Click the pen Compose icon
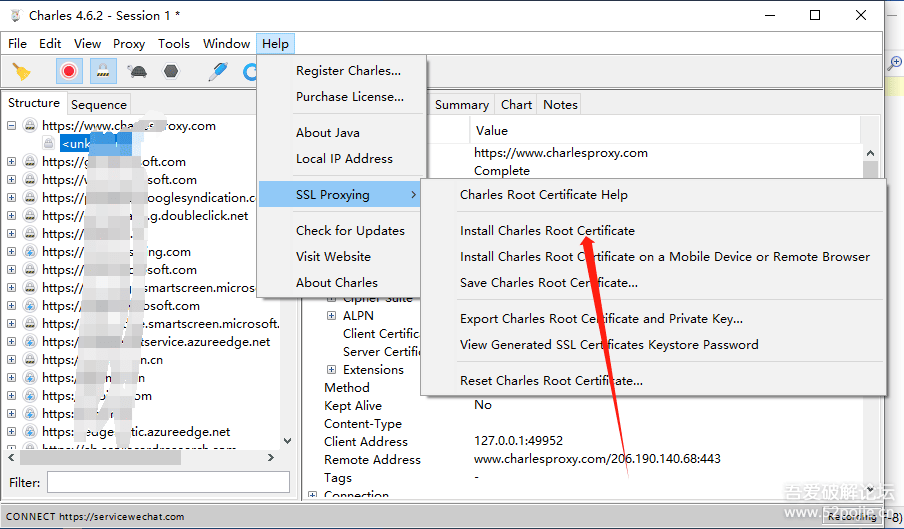Image resolution: width=904 pixels, height=529 pixels. (218, 71)
